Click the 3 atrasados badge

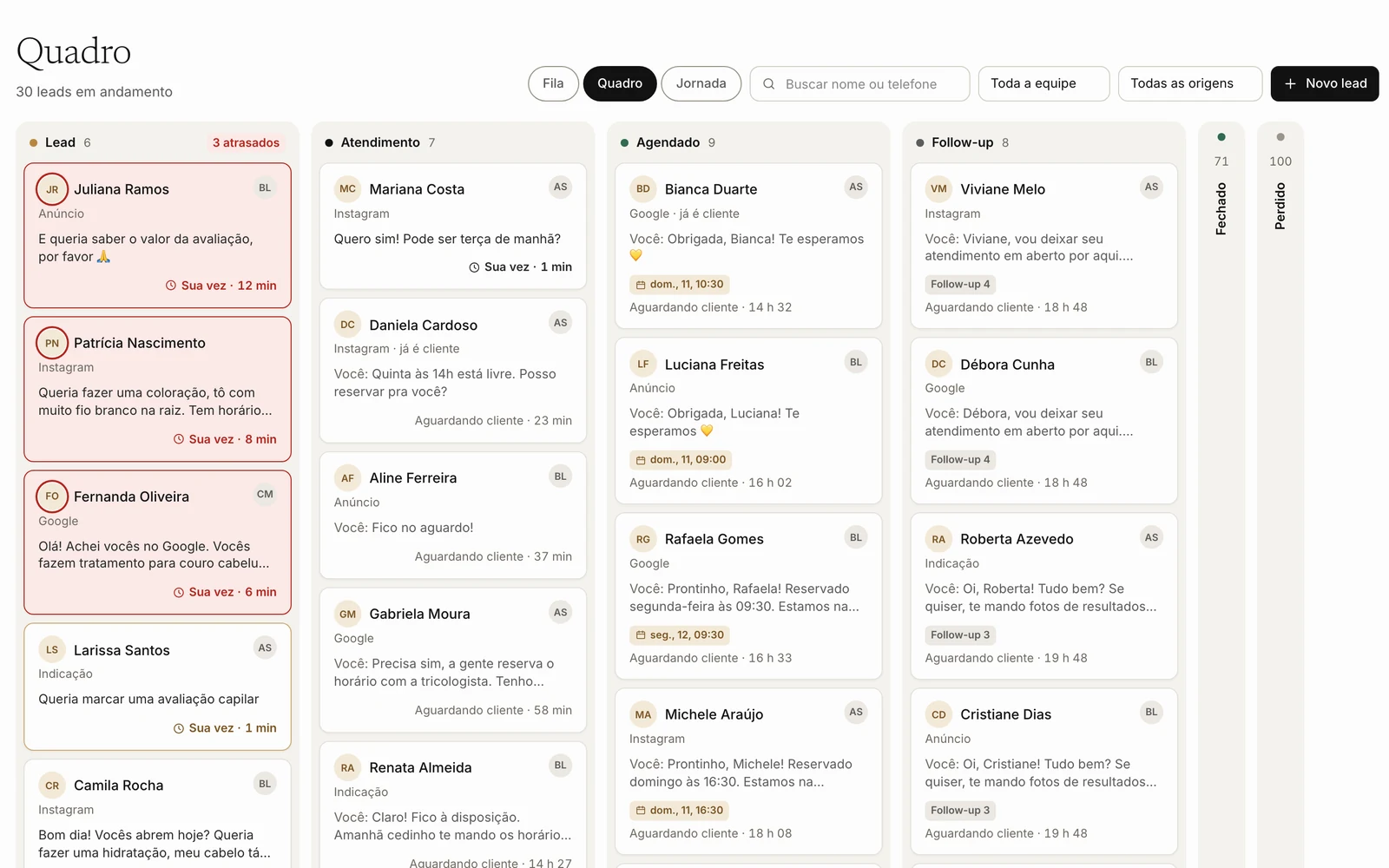pyautogui.click(x=247, y=142)
